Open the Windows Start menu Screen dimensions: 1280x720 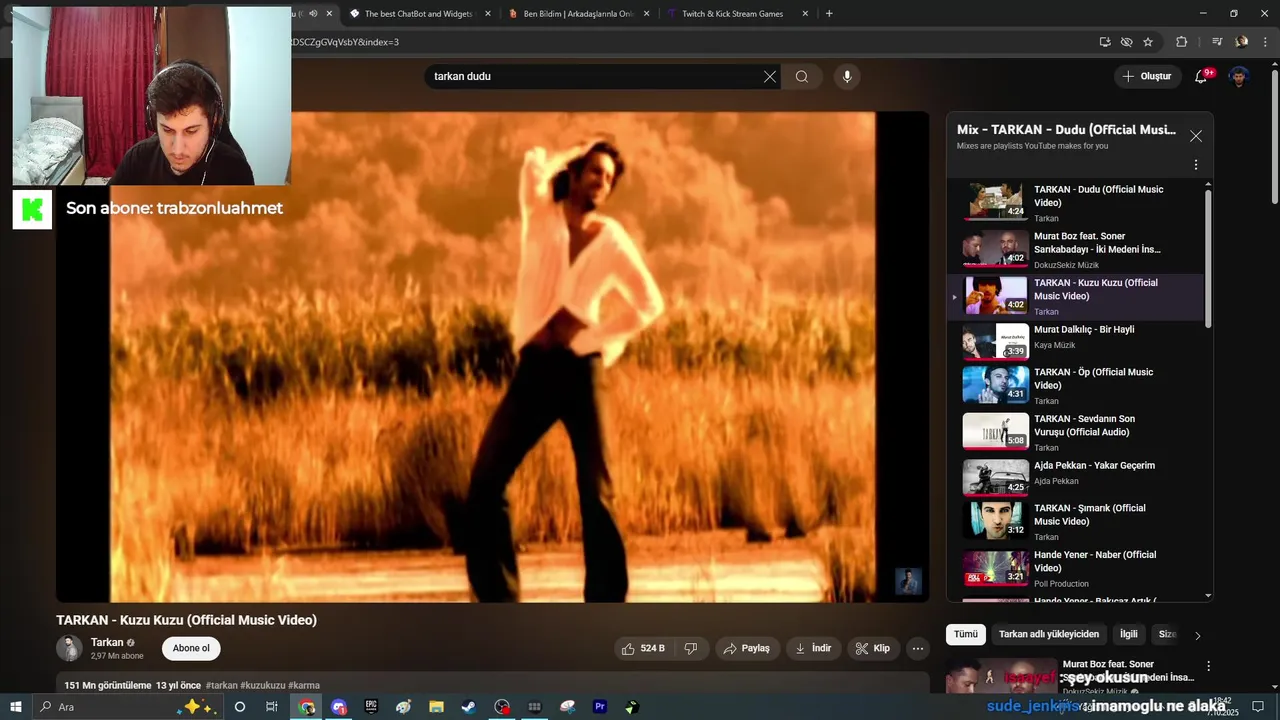(16, 707)
